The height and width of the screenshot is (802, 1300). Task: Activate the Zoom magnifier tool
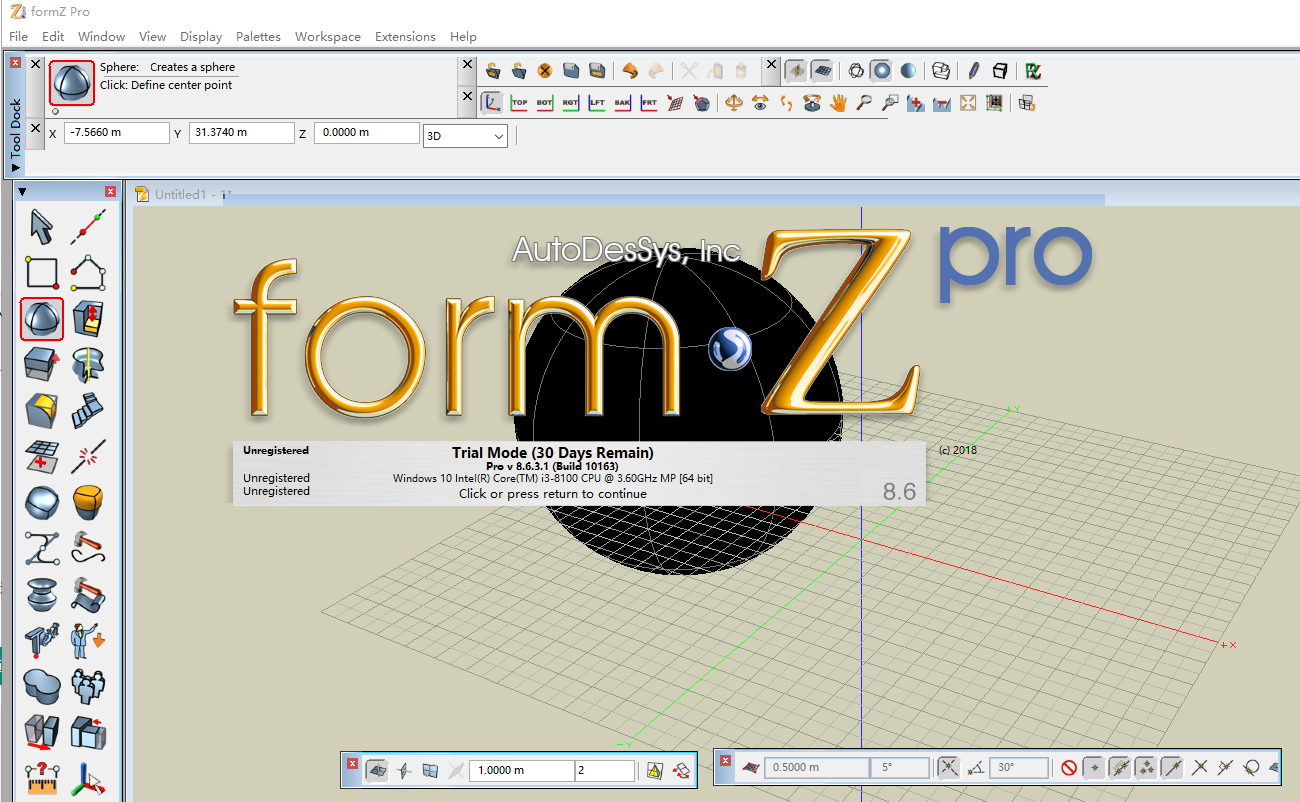pyautogui.click(x=866, y=102)
